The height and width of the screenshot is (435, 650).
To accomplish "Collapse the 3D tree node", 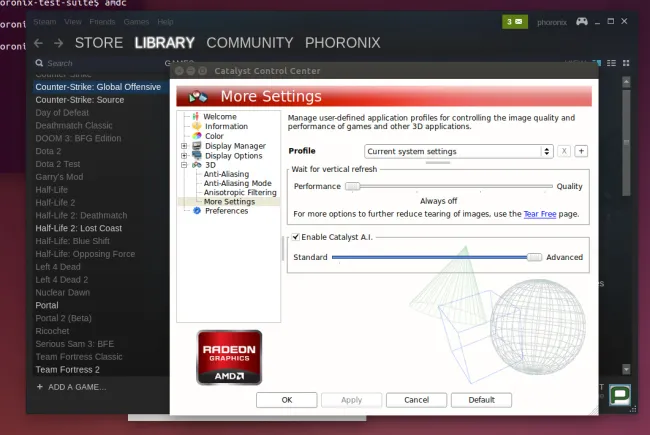I will [184, 165].
